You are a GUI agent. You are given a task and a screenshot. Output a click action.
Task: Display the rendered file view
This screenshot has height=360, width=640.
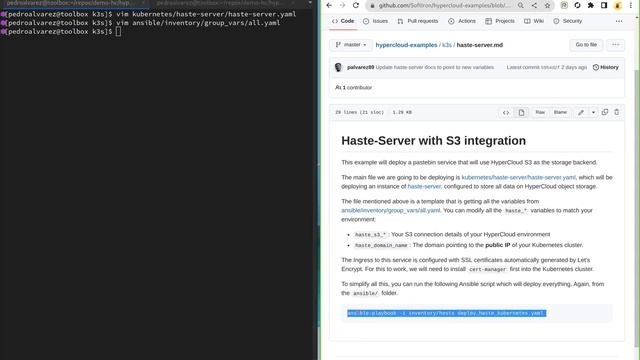pos(521,112)
